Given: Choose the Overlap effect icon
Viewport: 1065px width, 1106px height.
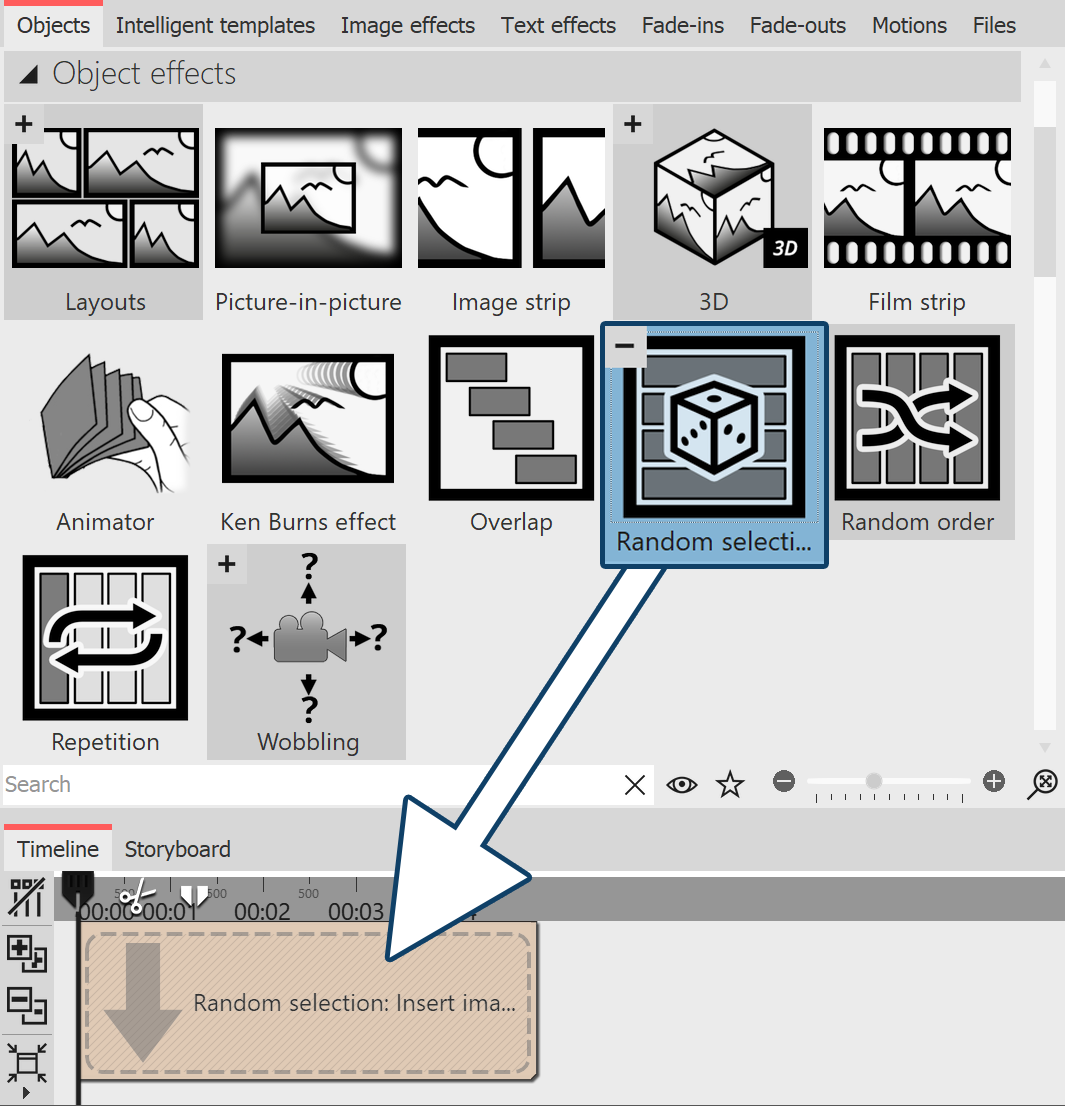Looking at the screenshot, I should tap(511, 418).
